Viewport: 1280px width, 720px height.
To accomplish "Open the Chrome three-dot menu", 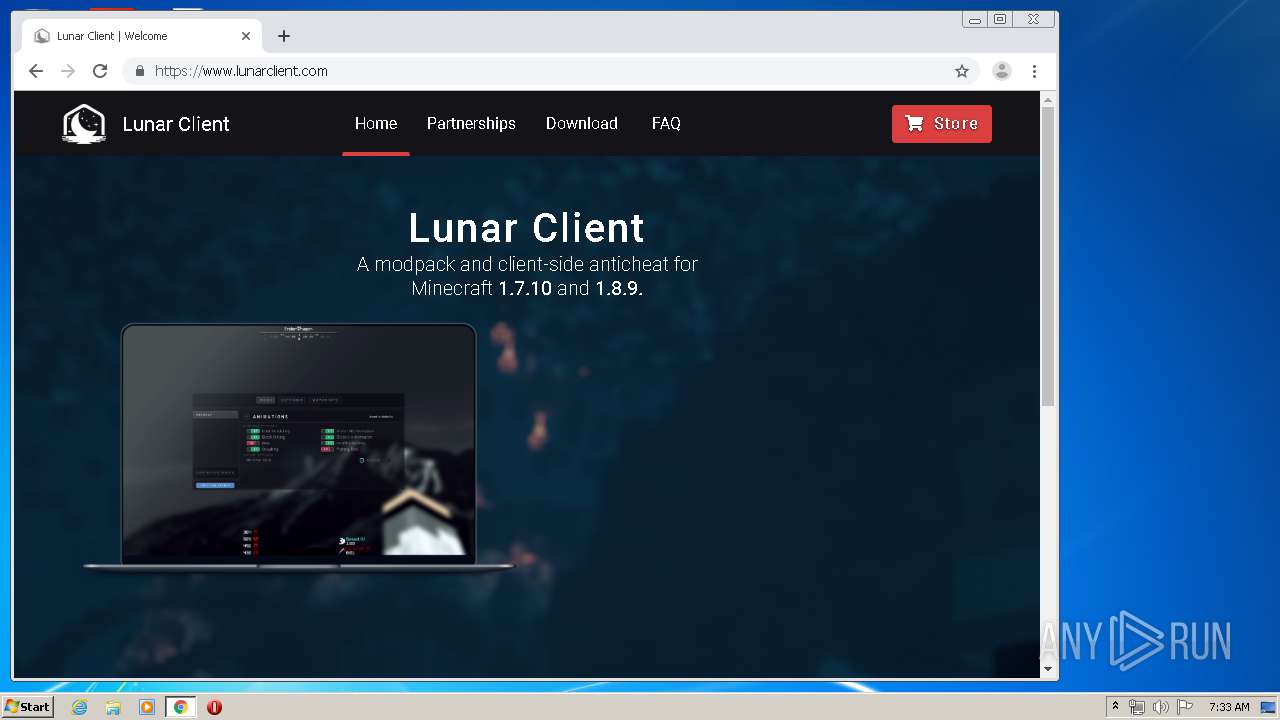I will pyautogui.click(x=1034, y=71).
